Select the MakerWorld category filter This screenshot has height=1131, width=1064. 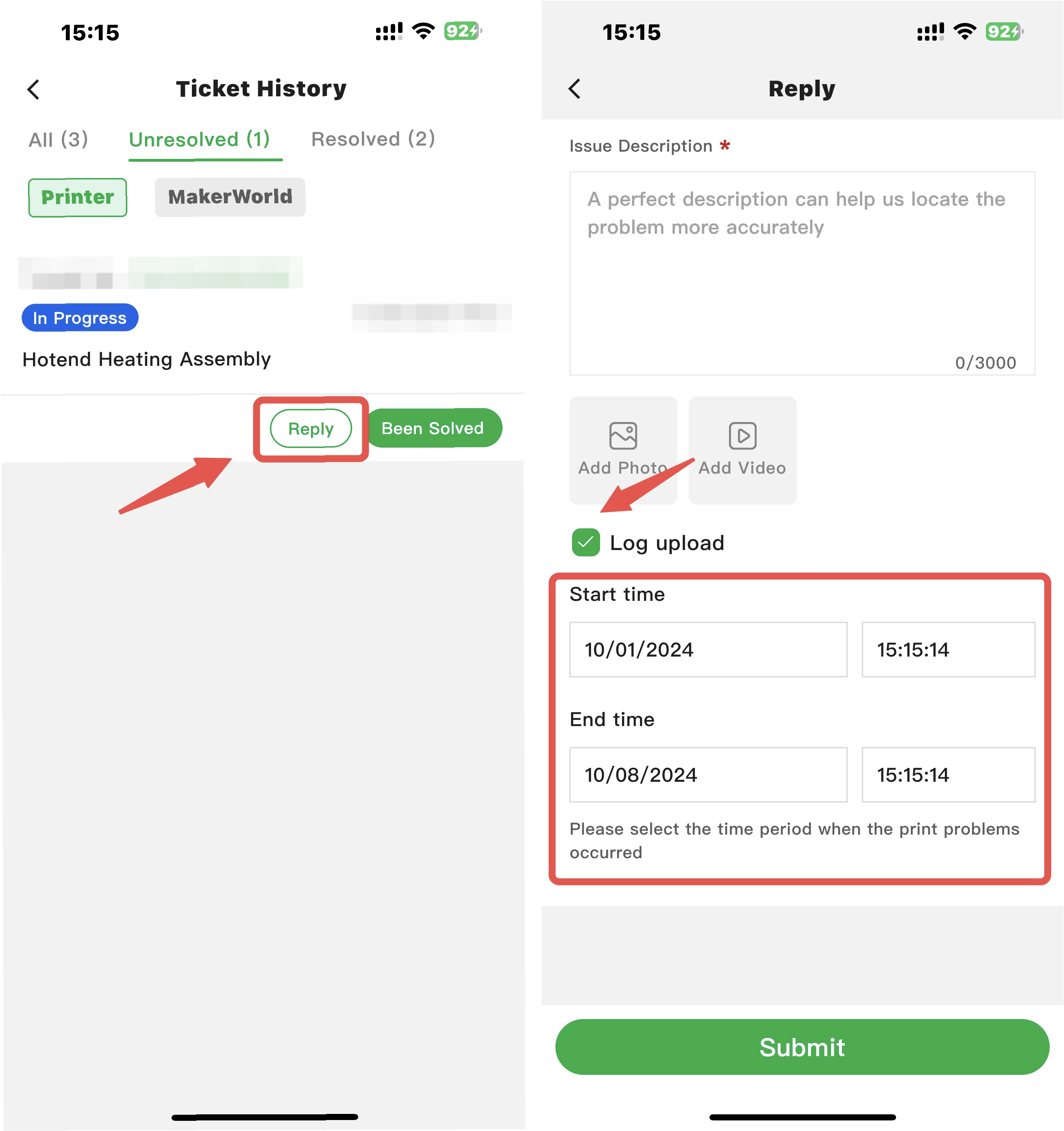click(230, 198)
